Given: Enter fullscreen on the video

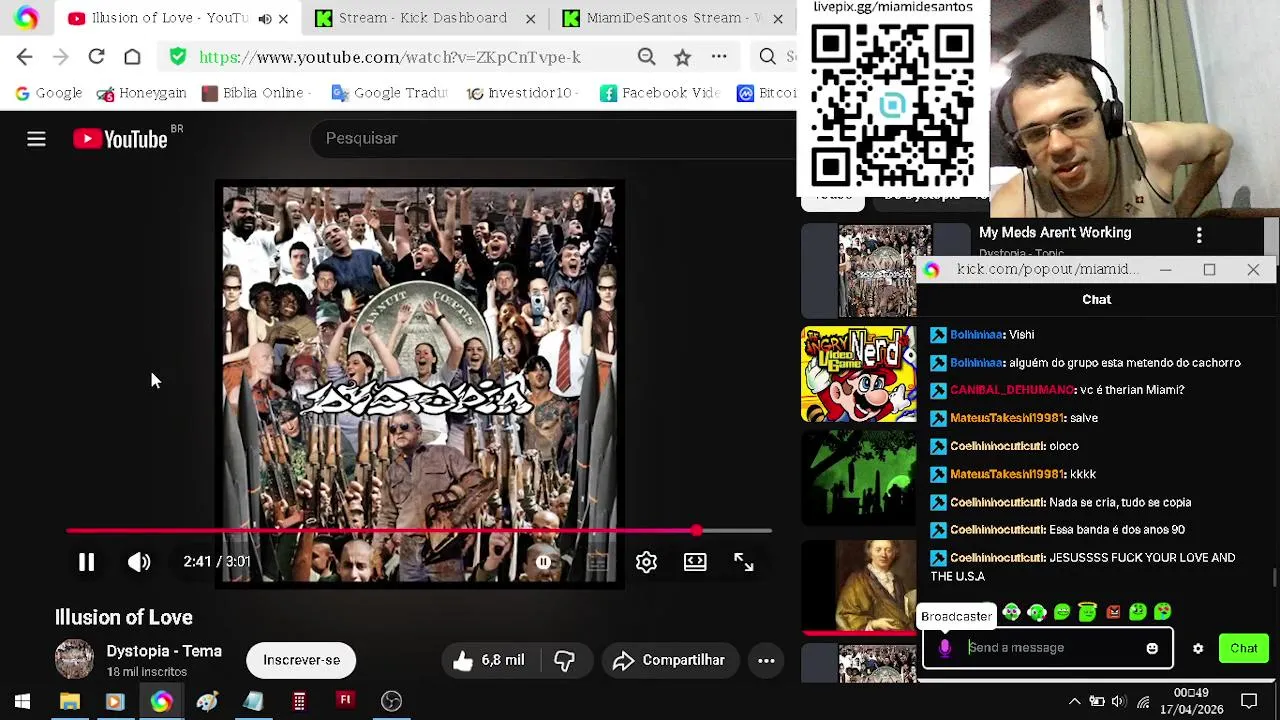Looking at the screenshot, I should pyautogui.click(x=743, y=562).
